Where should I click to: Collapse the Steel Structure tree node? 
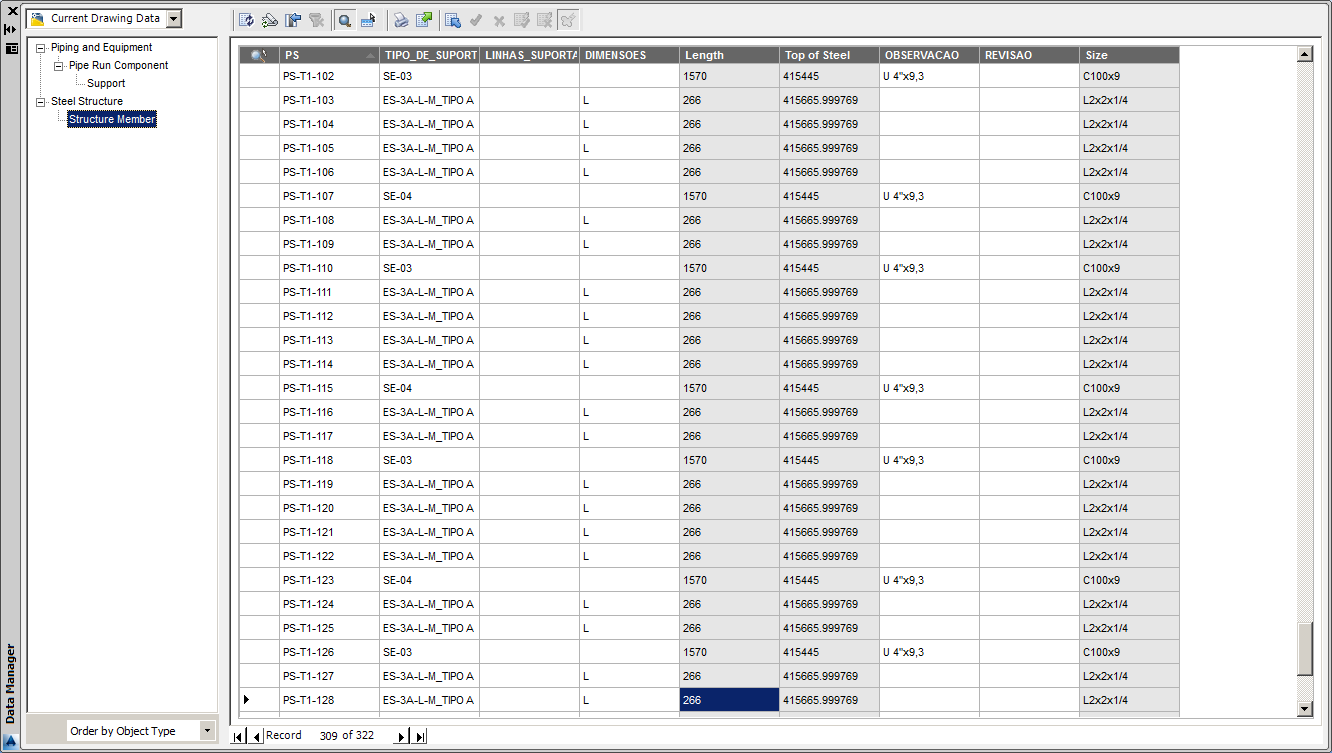click(40, 101)
